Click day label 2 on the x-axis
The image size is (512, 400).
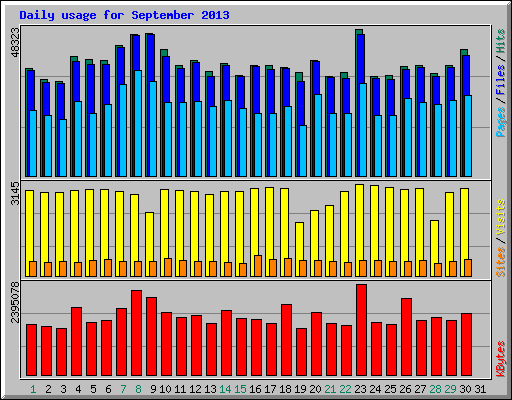coord(48,389)
